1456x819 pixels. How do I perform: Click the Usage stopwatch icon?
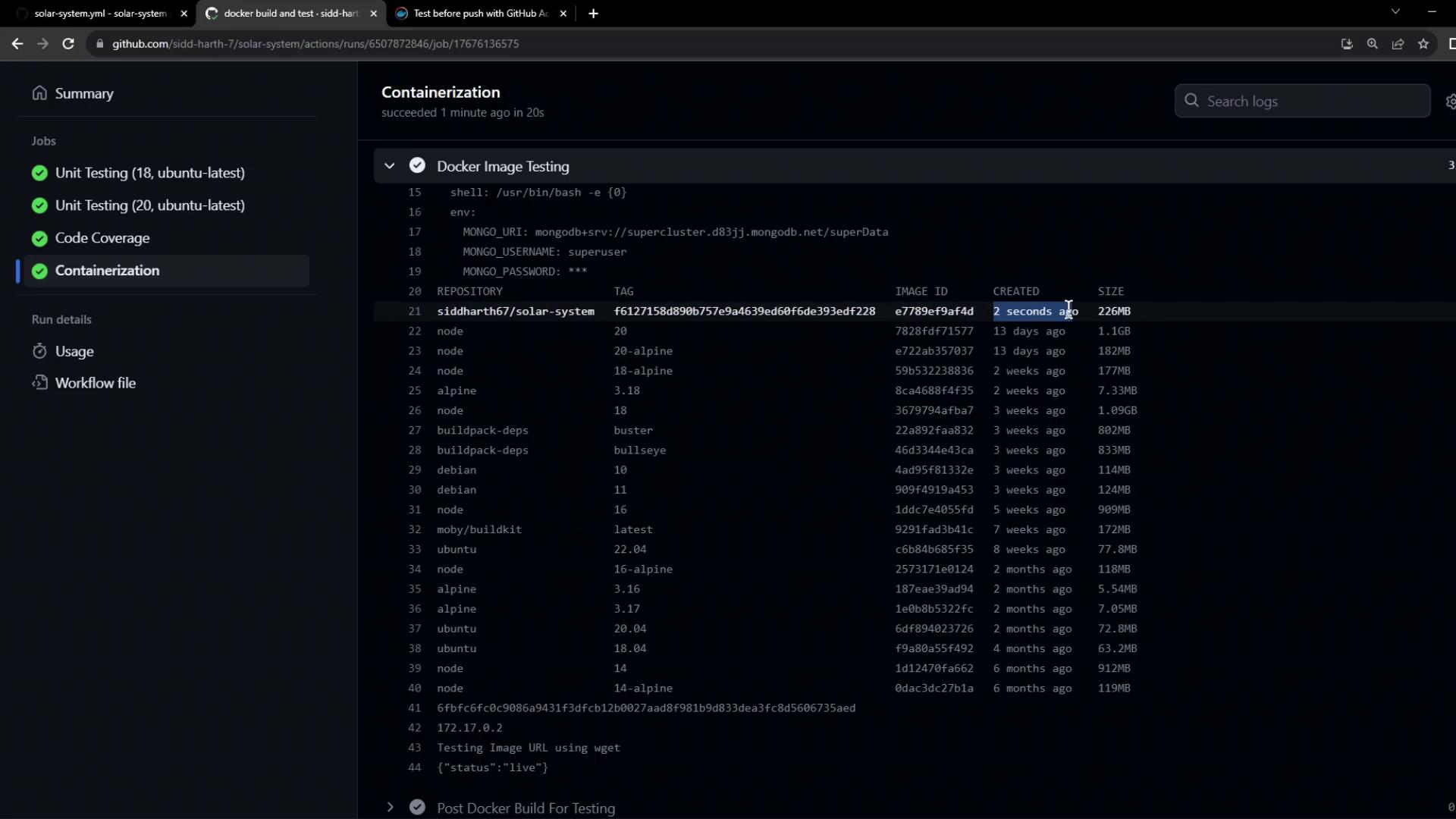click(x=39, y=351)
